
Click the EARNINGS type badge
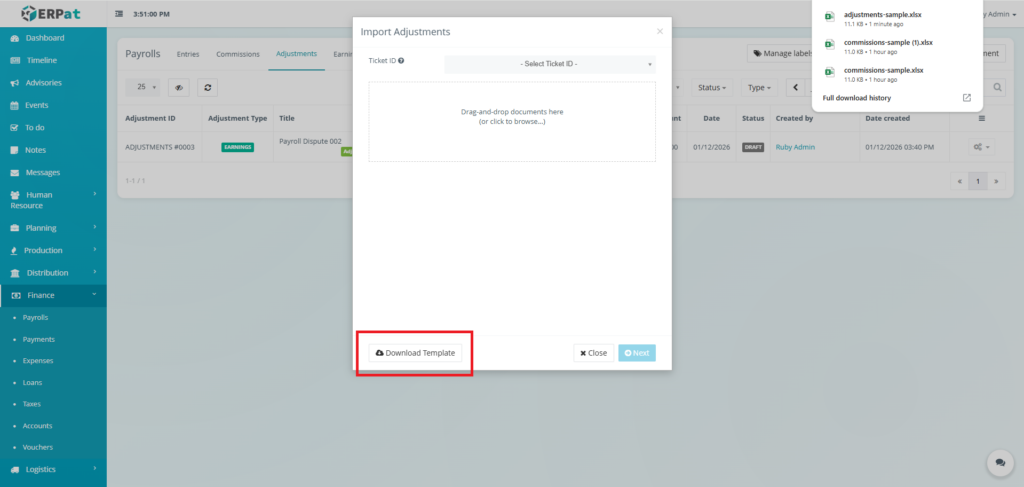pyautogui.click(x=238, y=147)
